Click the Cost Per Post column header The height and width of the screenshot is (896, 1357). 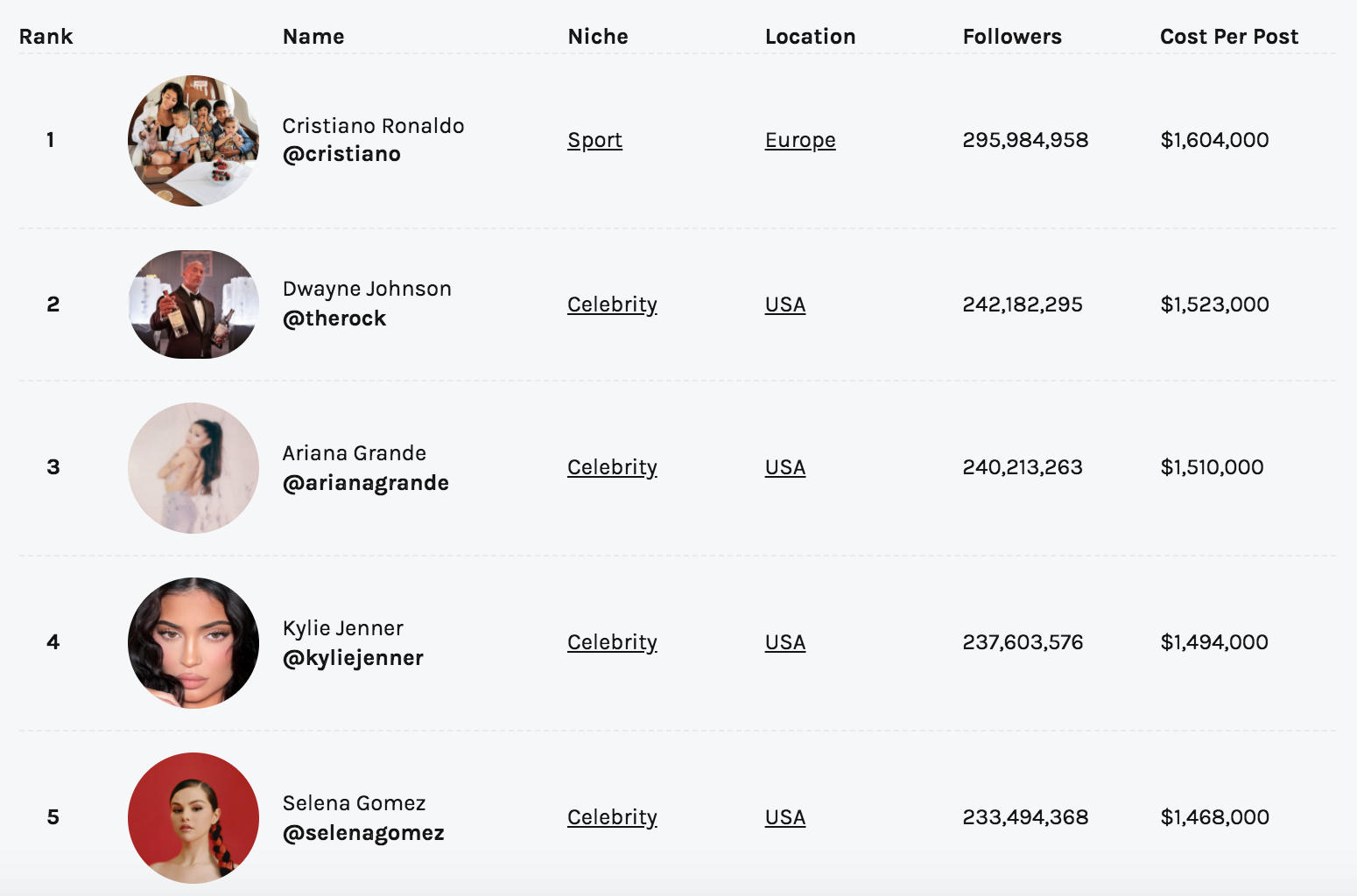(1229, 37)
